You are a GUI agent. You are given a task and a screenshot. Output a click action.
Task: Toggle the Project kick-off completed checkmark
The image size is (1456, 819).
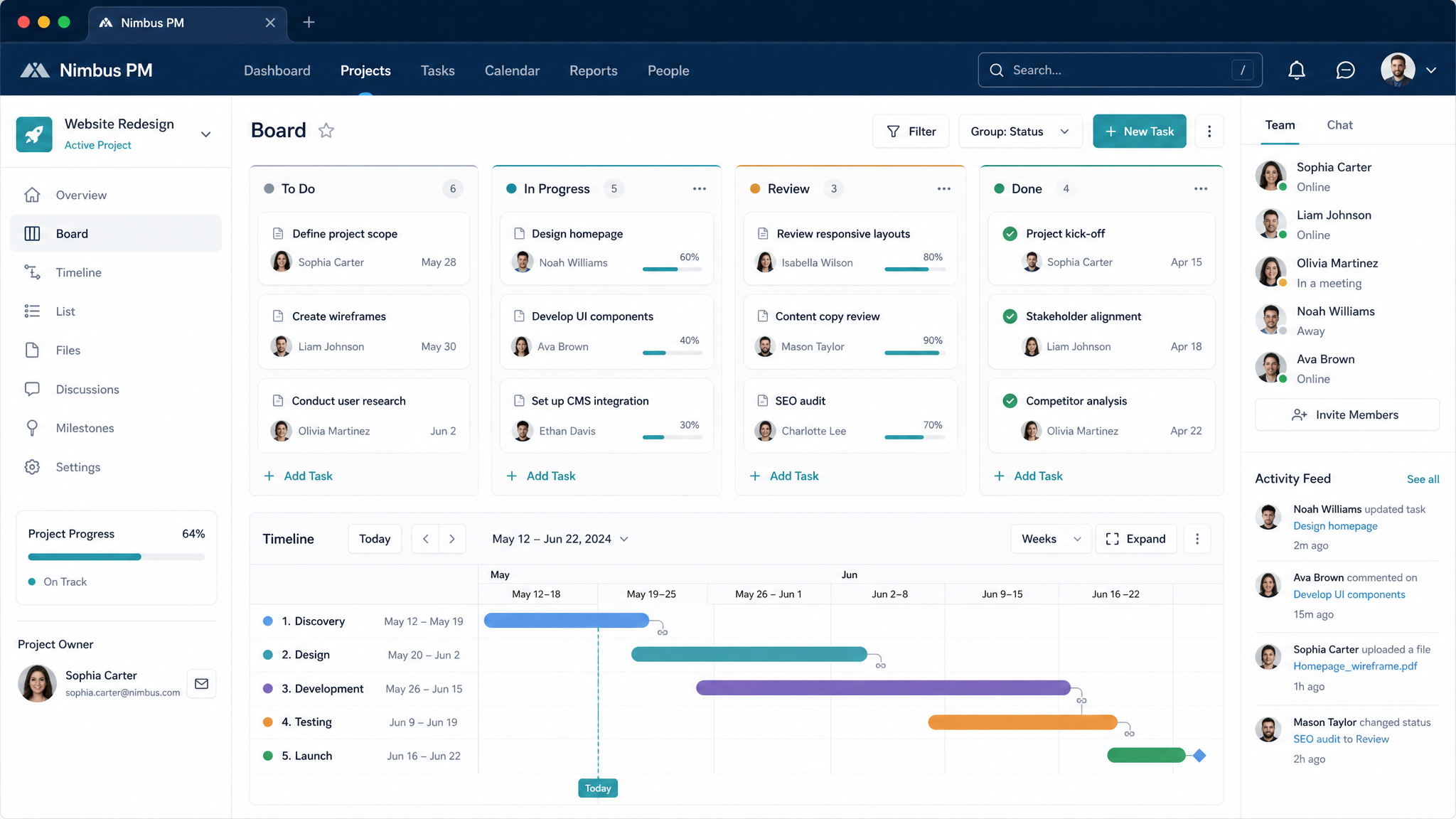pos(1010,234)
